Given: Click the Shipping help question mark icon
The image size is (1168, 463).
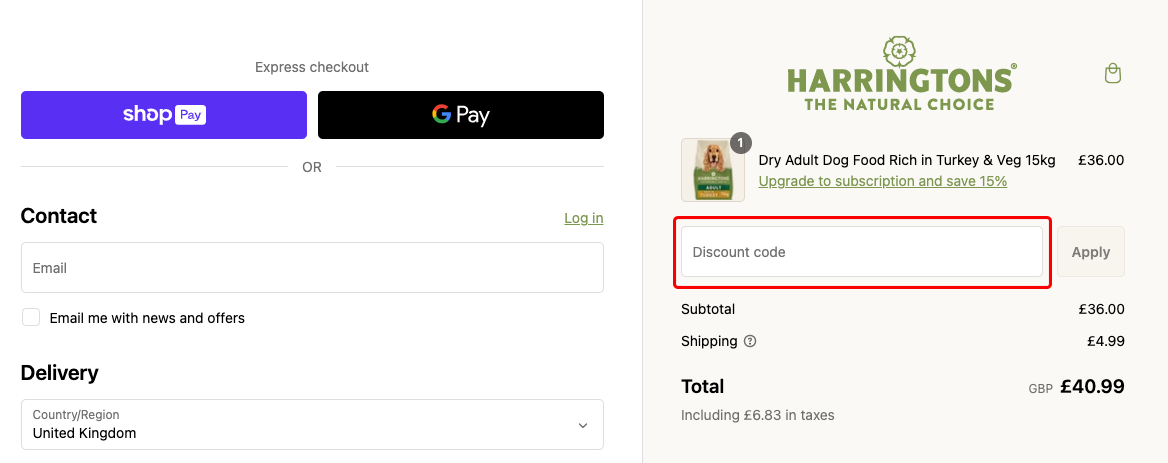Looking at the screenshot, I should pyautogui.click(x=750, y=341).
